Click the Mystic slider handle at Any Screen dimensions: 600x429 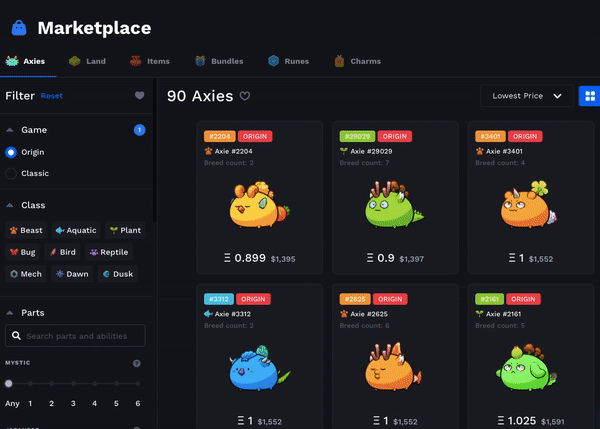[x=9, y=383]
